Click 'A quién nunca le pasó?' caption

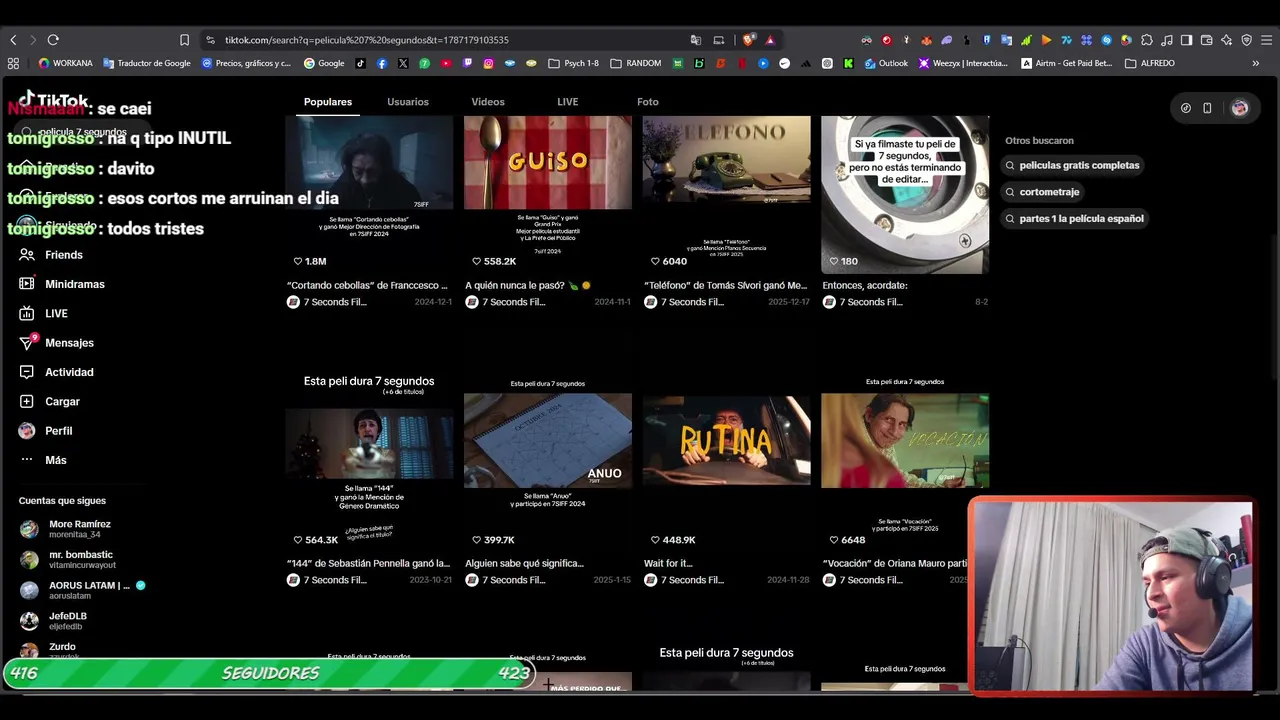tap(528, 285)
